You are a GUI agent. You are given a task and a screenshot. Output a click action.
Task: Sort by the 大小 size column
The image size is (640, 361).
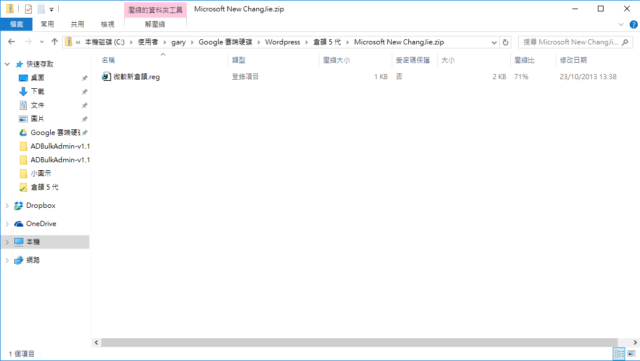(448, 60)
